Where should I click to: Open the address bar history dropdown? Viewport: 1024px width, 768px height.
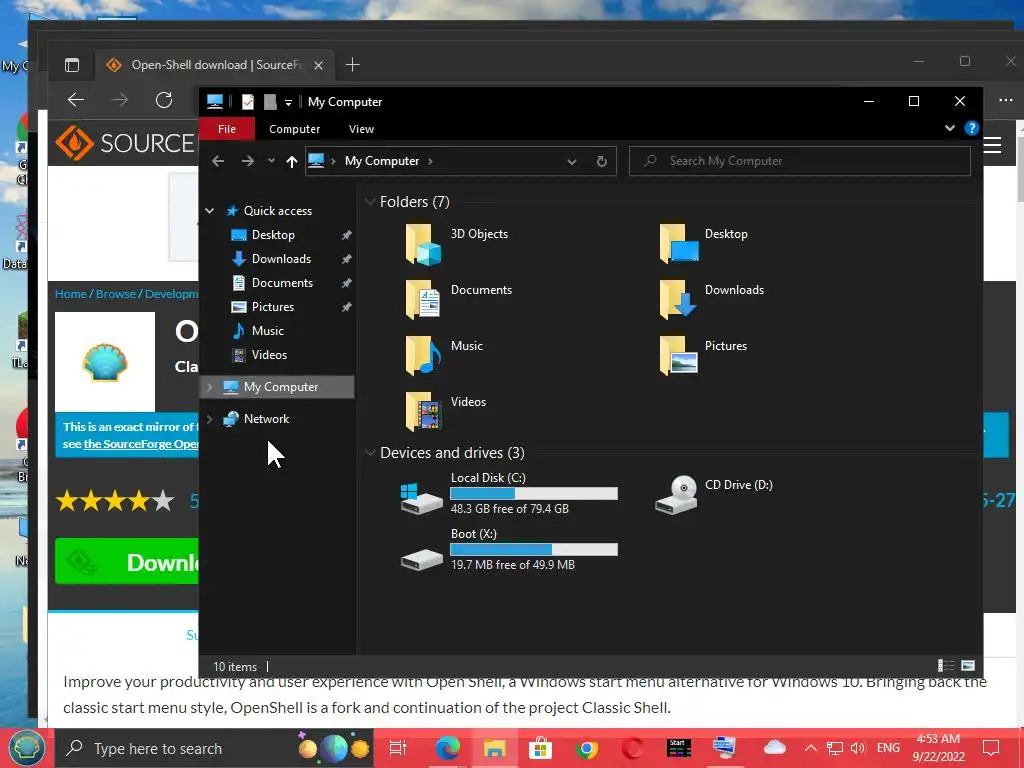point(571,161)
